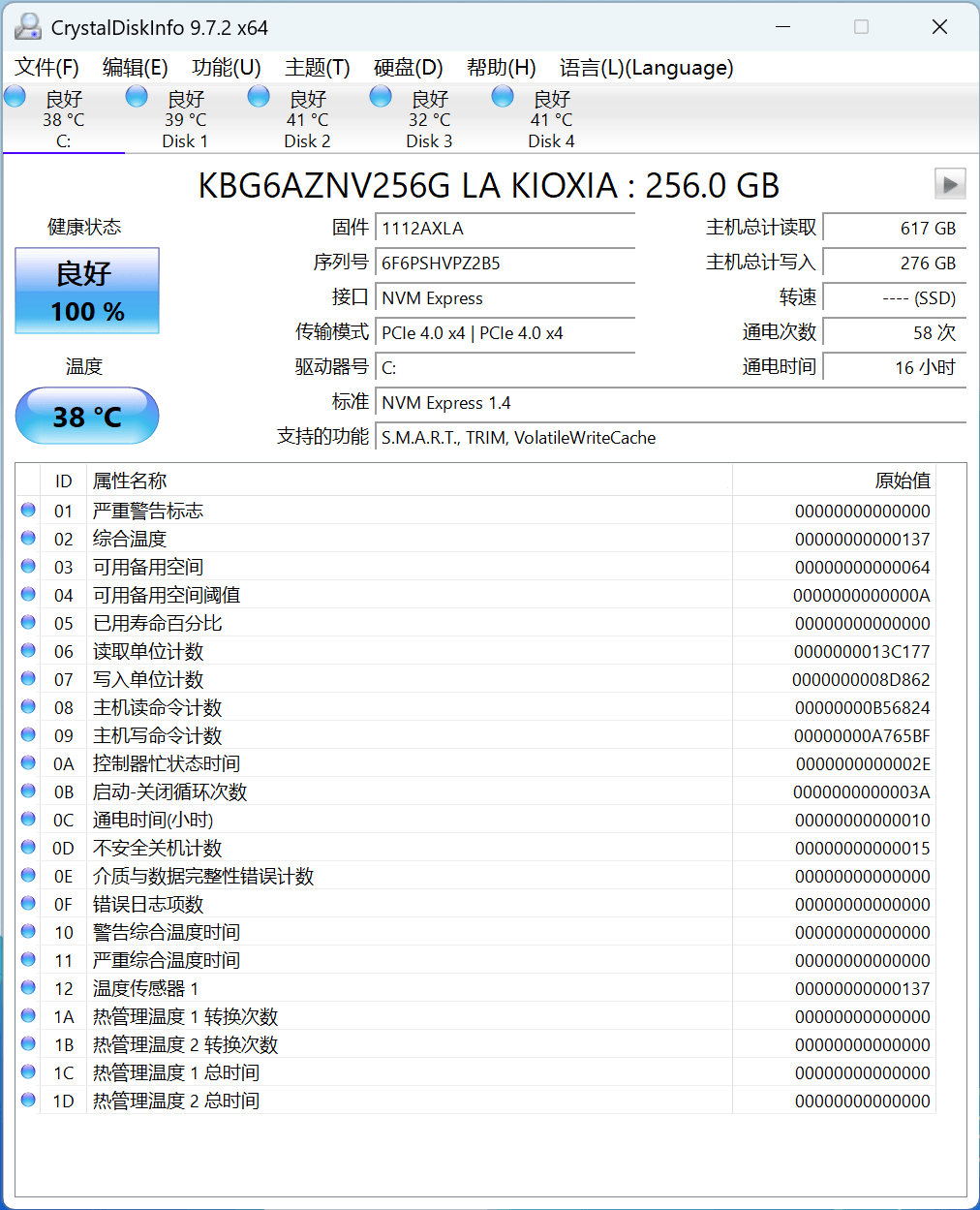Open the 硬盘(D) disk selection menu
This screenshot has width=980, height=1210.
pos(407,68)
